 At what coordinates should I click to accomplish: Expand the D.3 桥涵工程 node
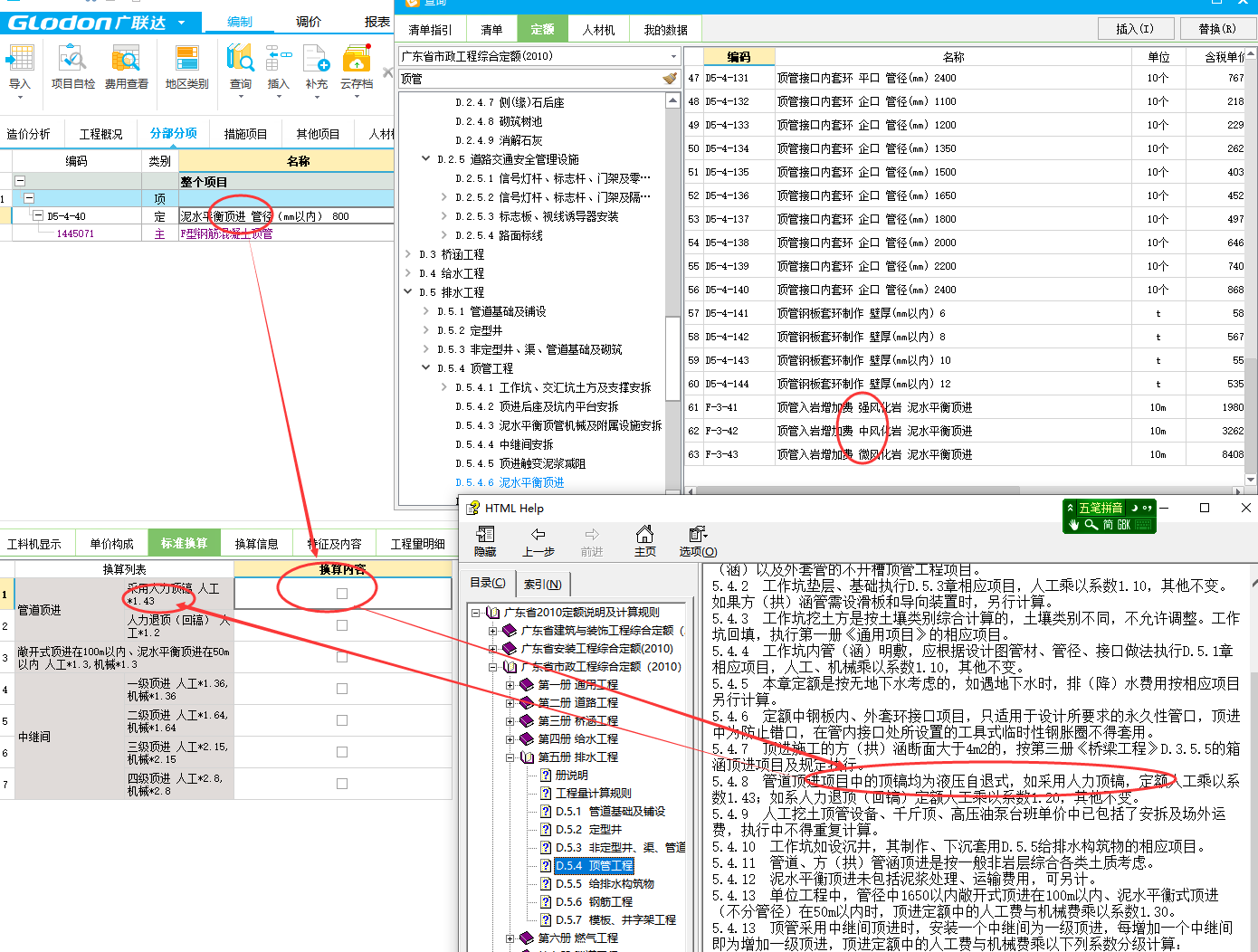click(408, 254)
